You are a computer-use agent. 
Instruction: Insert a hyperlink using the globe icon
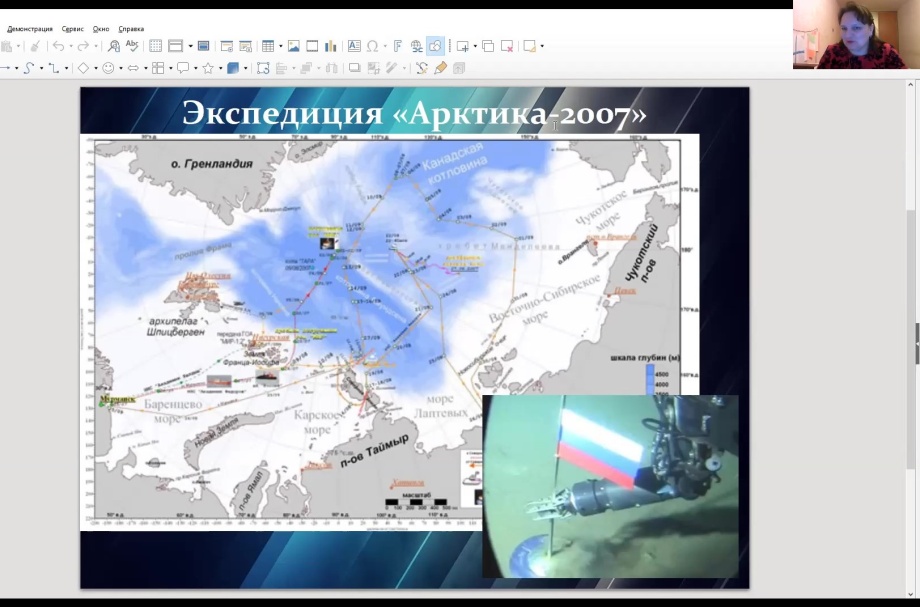pos(416,46)
